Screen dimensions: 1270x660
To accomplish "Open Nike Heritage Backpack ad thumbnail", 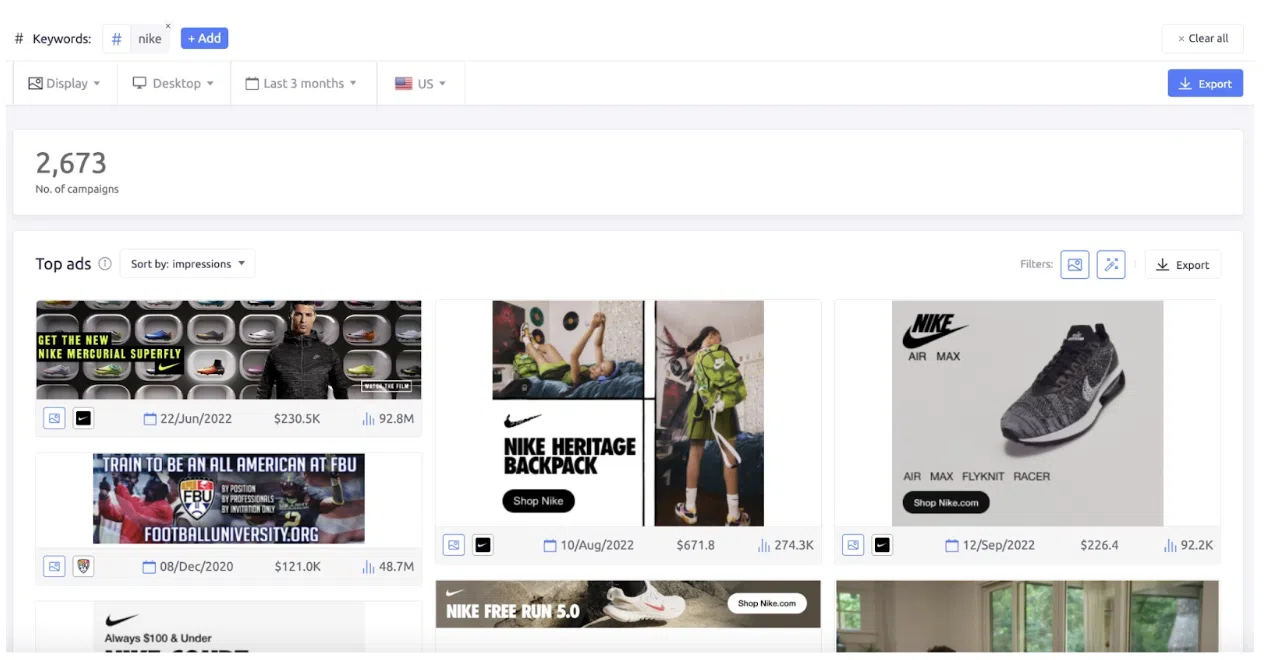I will tap(628, 413).
